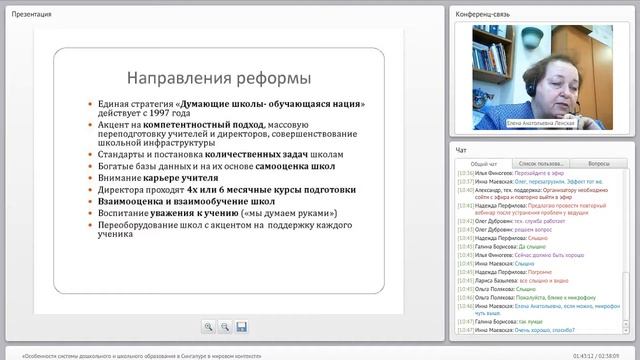Select Ольга Полякова message 'Слышно'

[x=497, y=289]
